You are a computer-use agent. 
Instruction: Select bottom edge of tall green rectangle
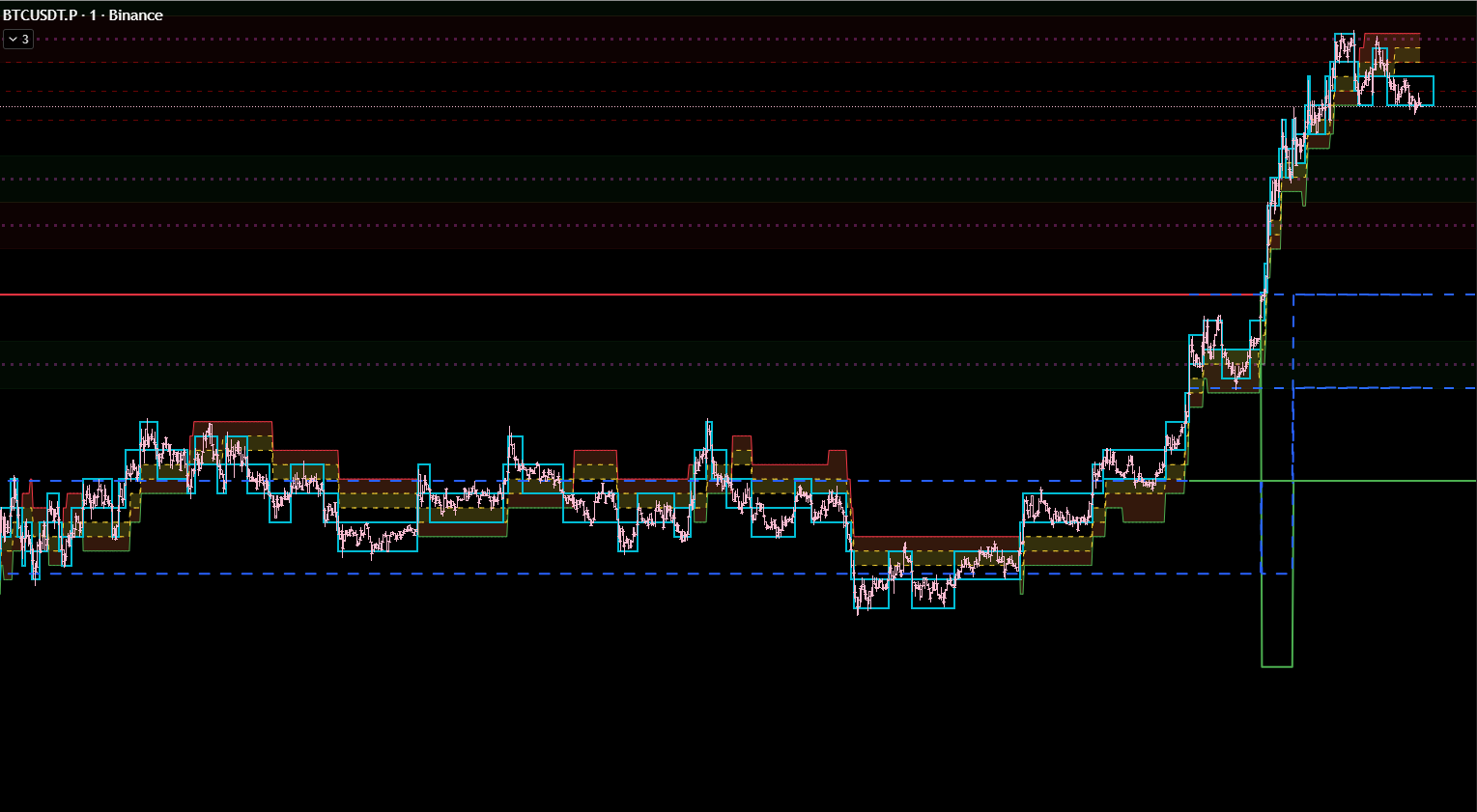[x=1277, y=666]
